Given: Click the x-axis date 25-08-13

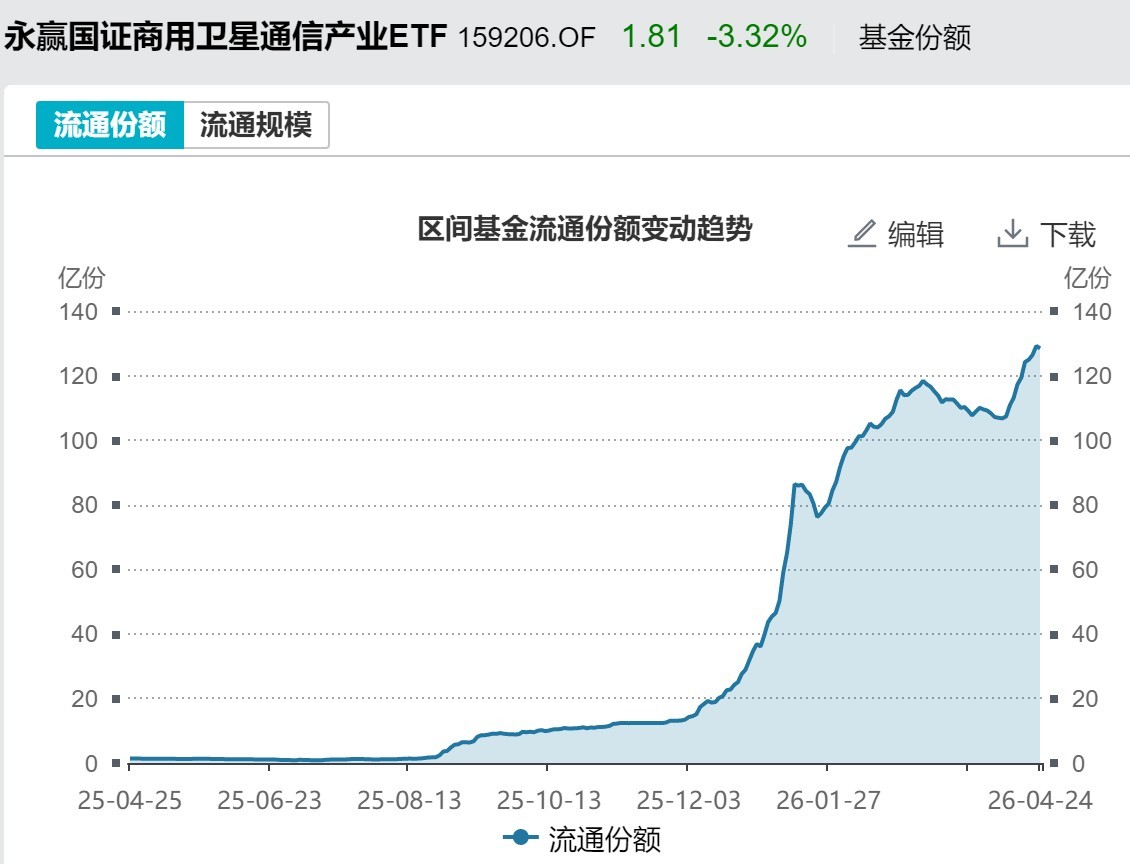Looking at the screenshot, I should 409,800.
